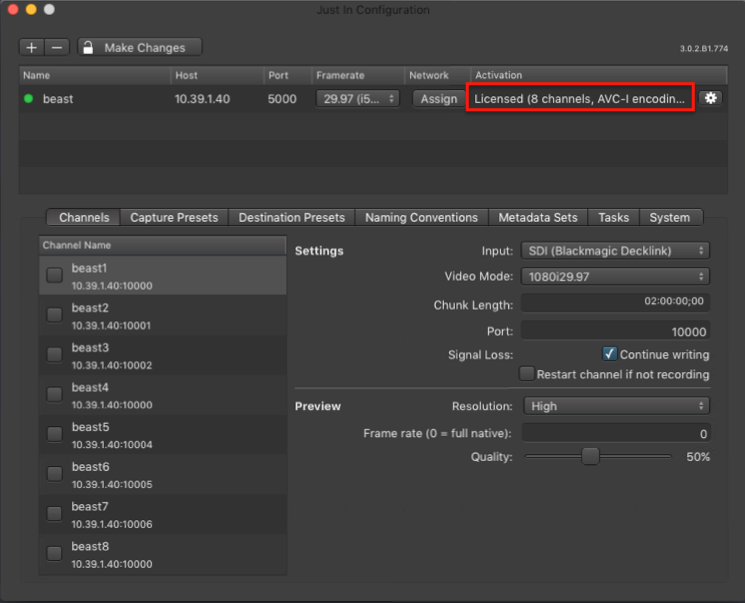Select host address 10.39.1.40 cell
The image size is (745, 603).
pyautogui.click(x=202, y=99)
